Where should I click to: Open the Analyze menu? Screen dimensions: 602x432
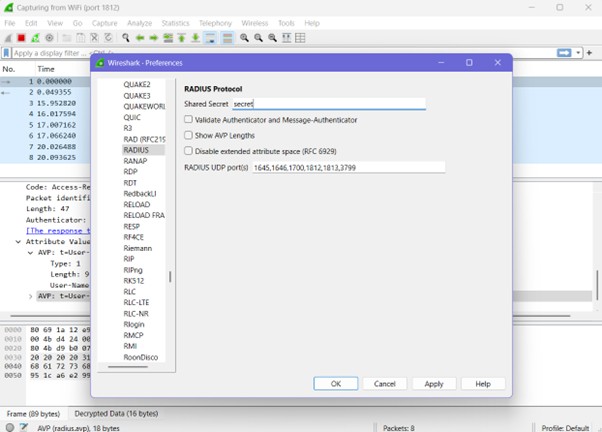139,23
